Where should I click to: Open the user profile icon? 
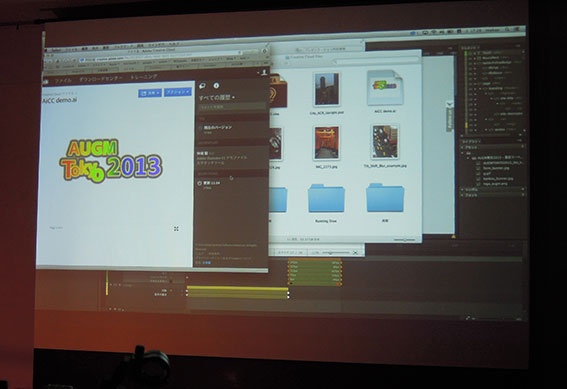264,72
